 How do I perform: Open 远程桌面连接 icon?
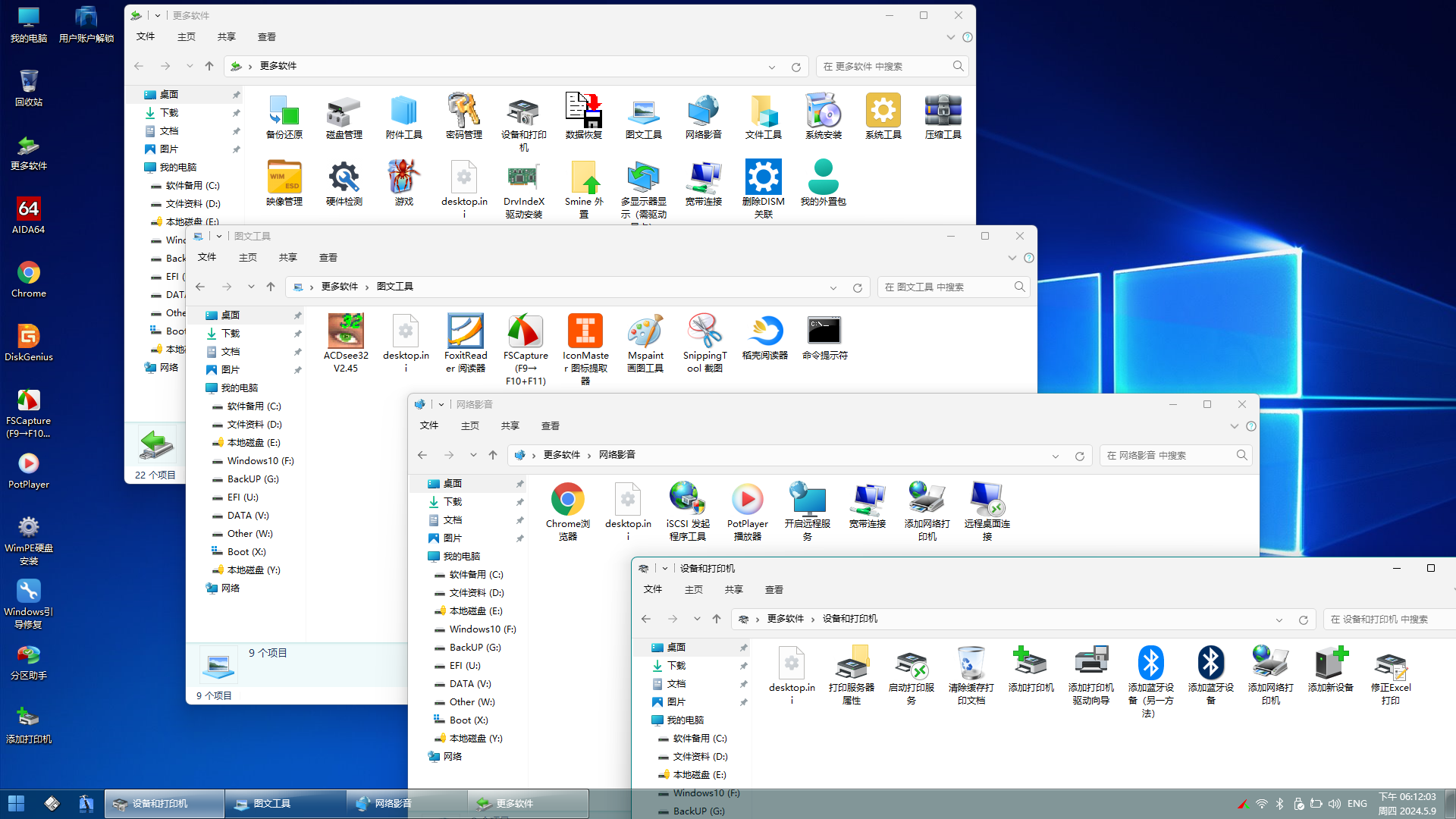pyautogui.click(x=987, y=512)
